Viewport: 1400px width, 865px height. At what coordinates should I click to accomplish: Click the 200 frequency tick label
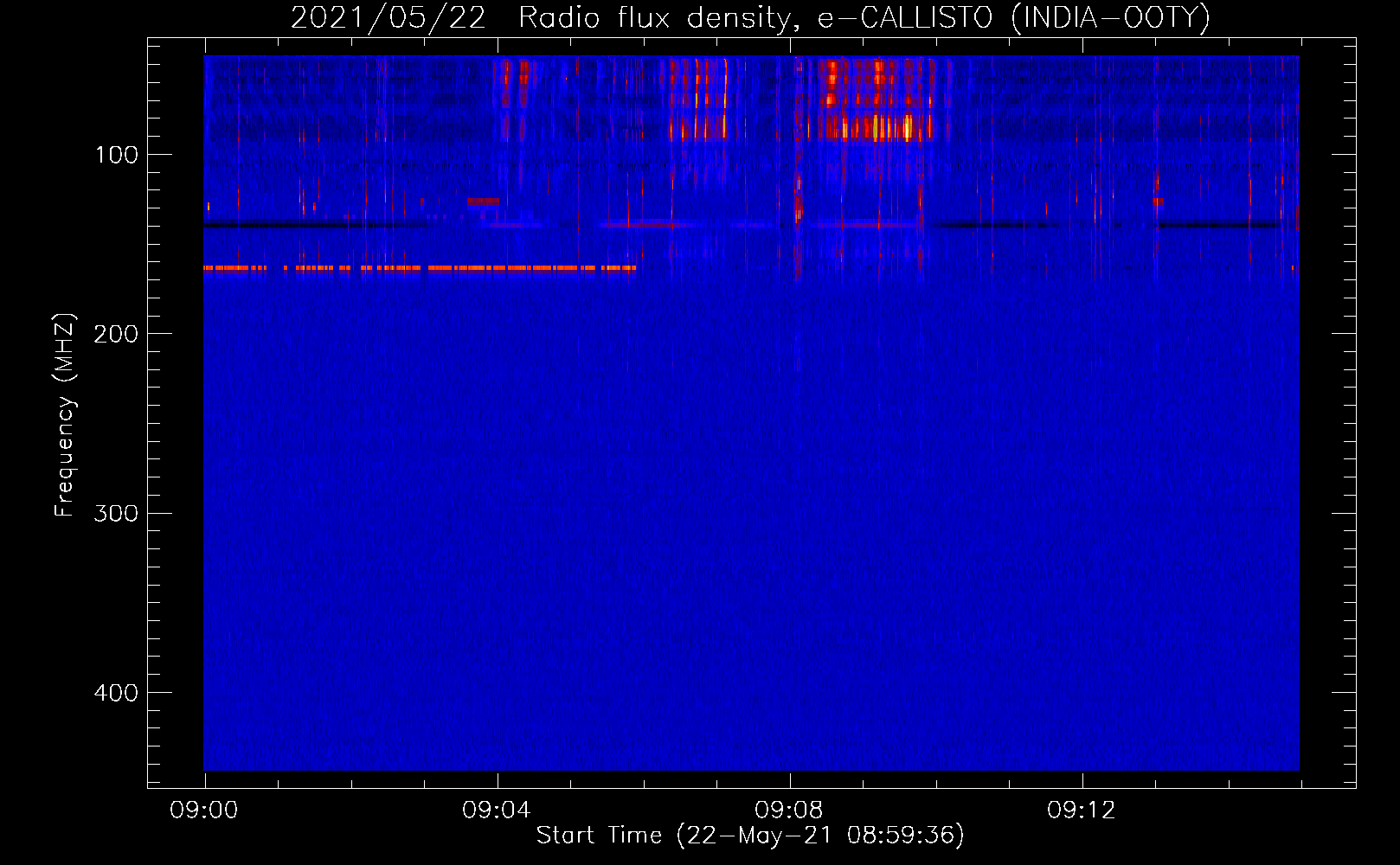coord(116,334)
